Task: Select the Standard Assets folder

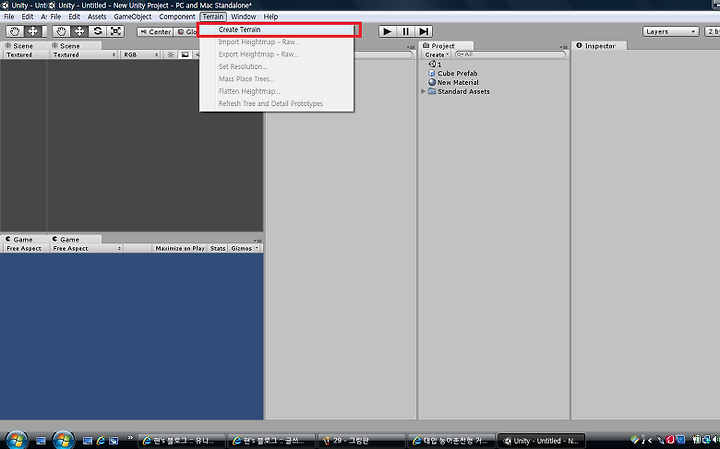Action: pyautogui.click(x=459, y=91)
